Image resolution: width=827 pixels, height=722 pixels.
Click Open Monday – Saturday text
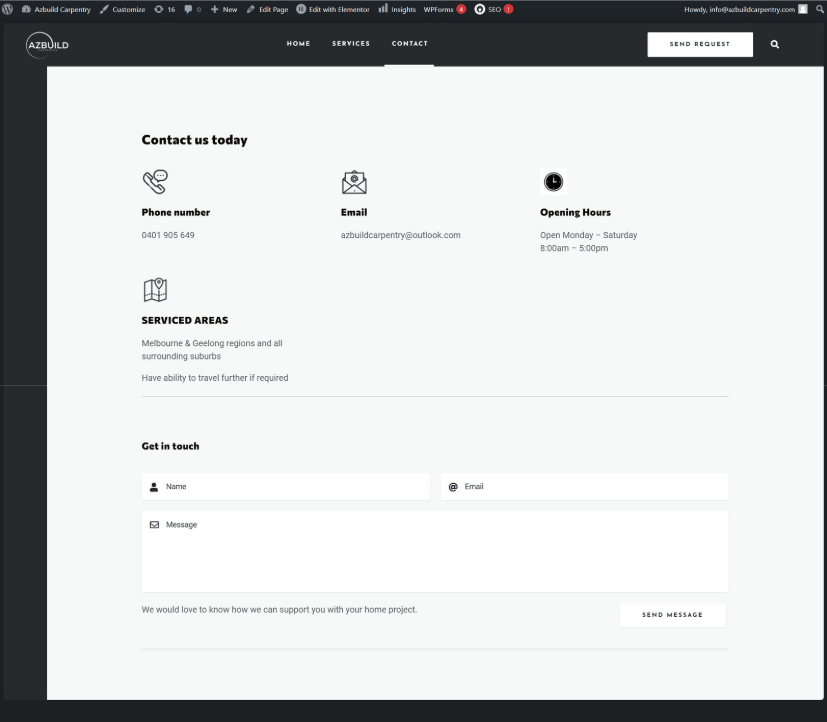coord(589,235)
